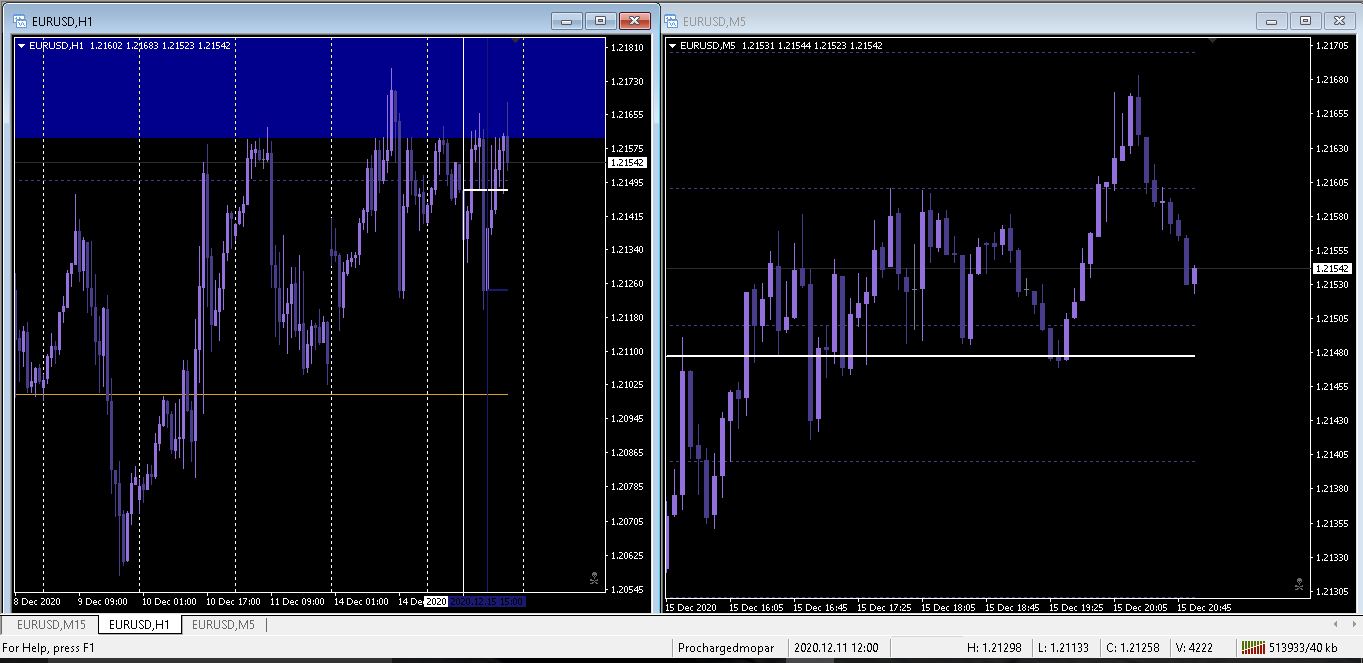Close the EURUSD,H1 chart window
Screen dimensions: 1363x663
(635, 21)
